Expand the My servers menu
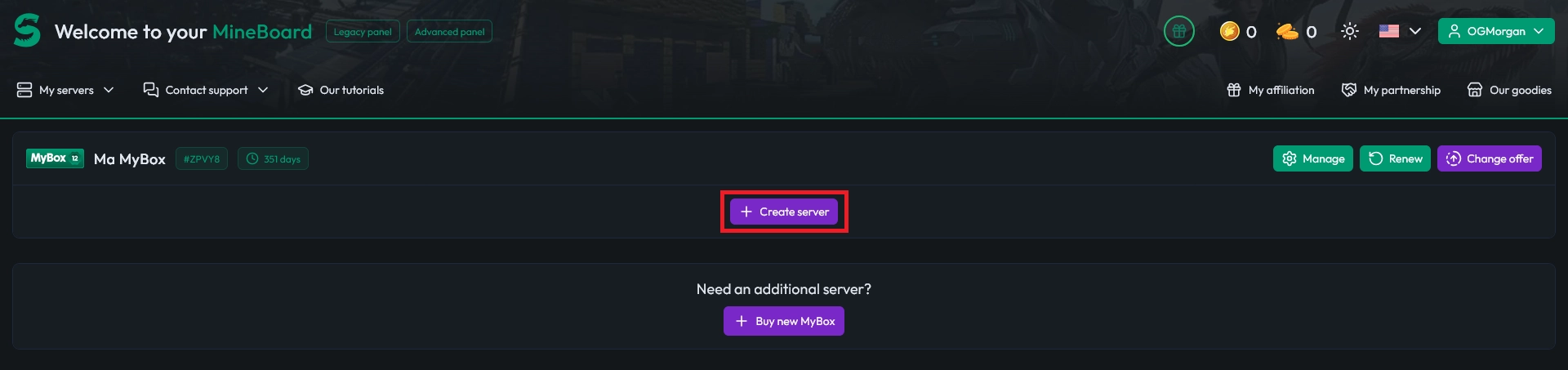The image size is (1568, 370). (65, 90)
